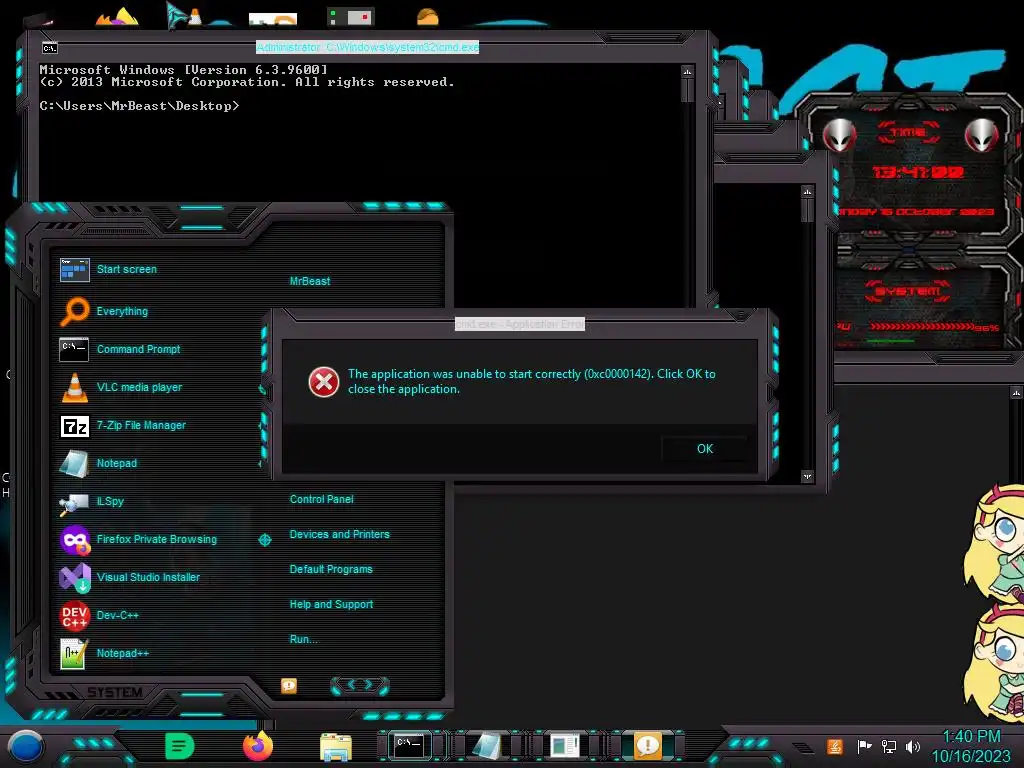Click the 7z icon in the start menu
This screenshot has height=768, width=1024.
(74, 426)
